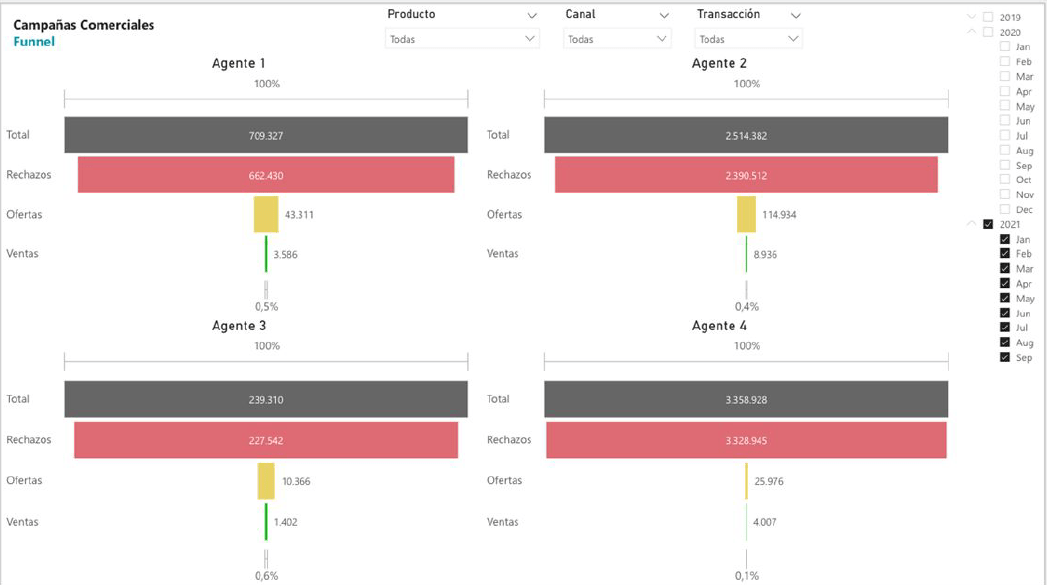Select Agente 4 gray Total bar
1047x585 pixels.
(746, 399)
